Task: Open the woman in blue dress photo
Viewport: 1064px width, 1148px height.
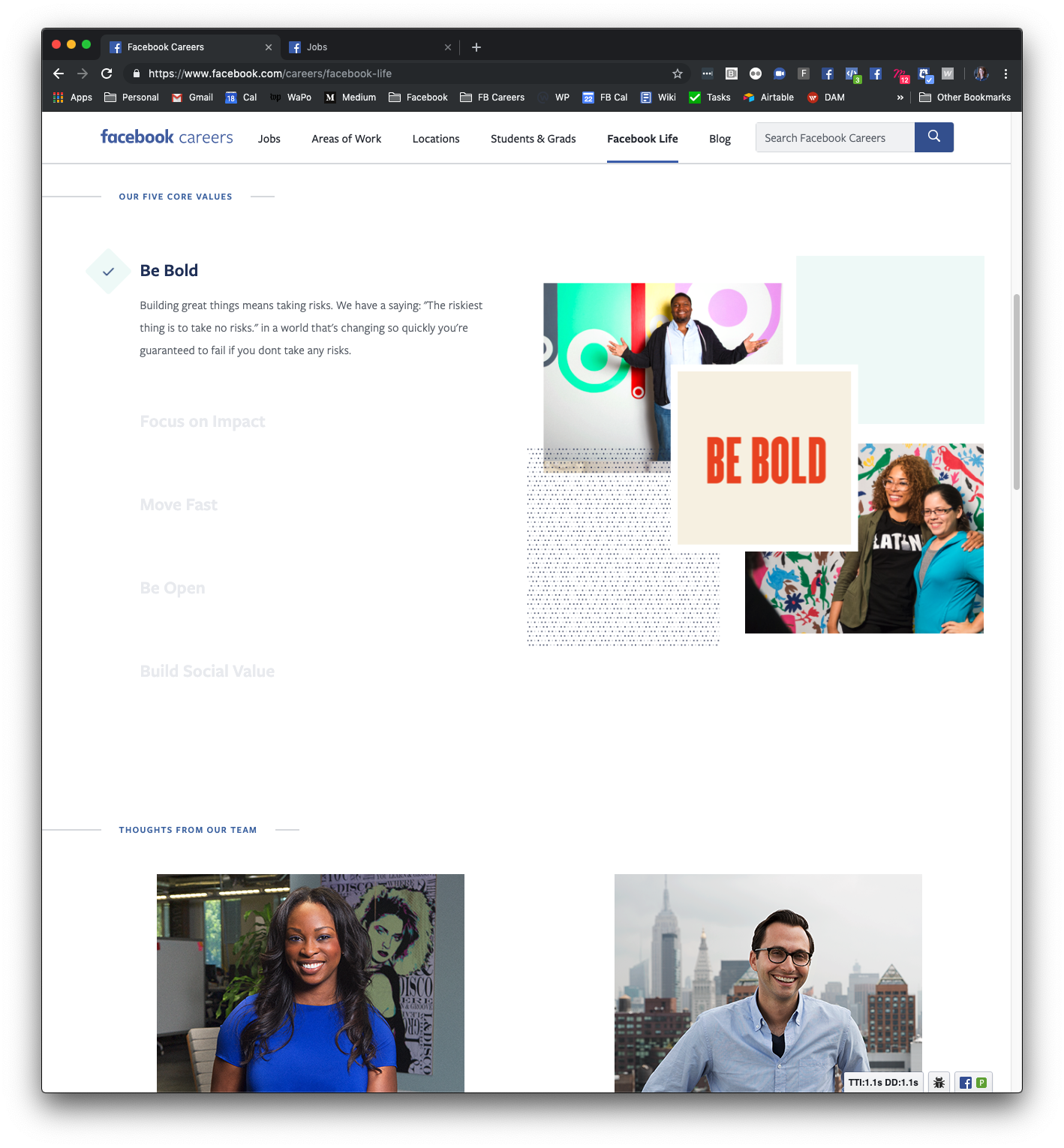Action: pos(311,983)
